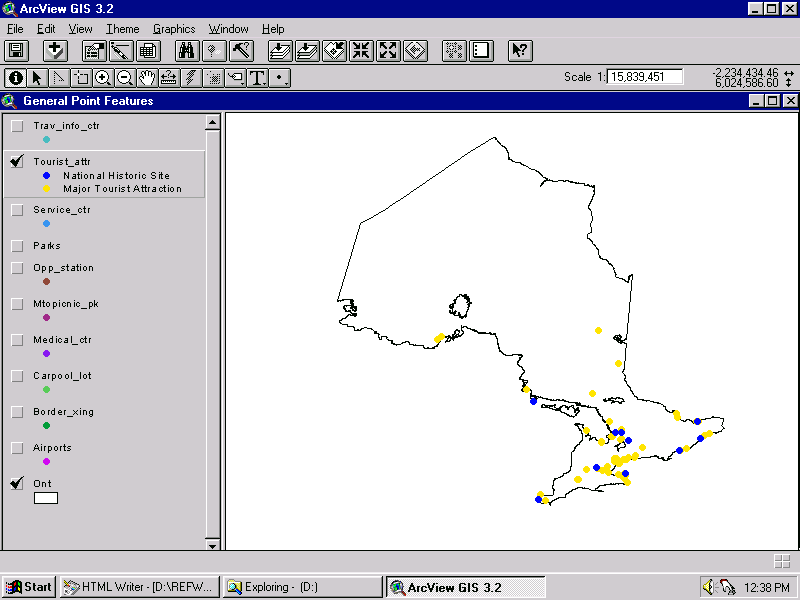The height and width of the screenshot is (600, 800).
Task: Enable the Trav_info_ctr theme checkbox
Action: click(17, 126)
